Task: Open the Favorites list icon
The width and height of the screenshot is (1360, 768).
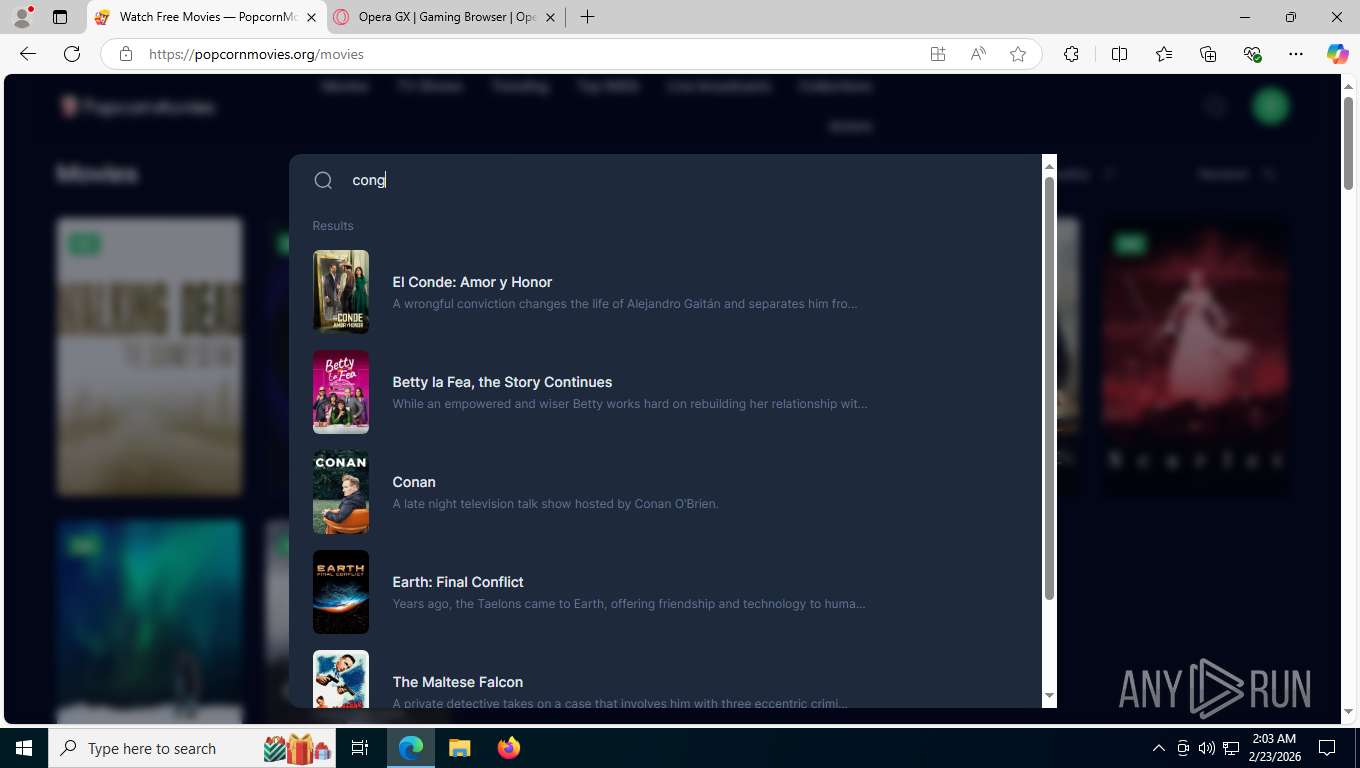Action: tap(1164, 54)
